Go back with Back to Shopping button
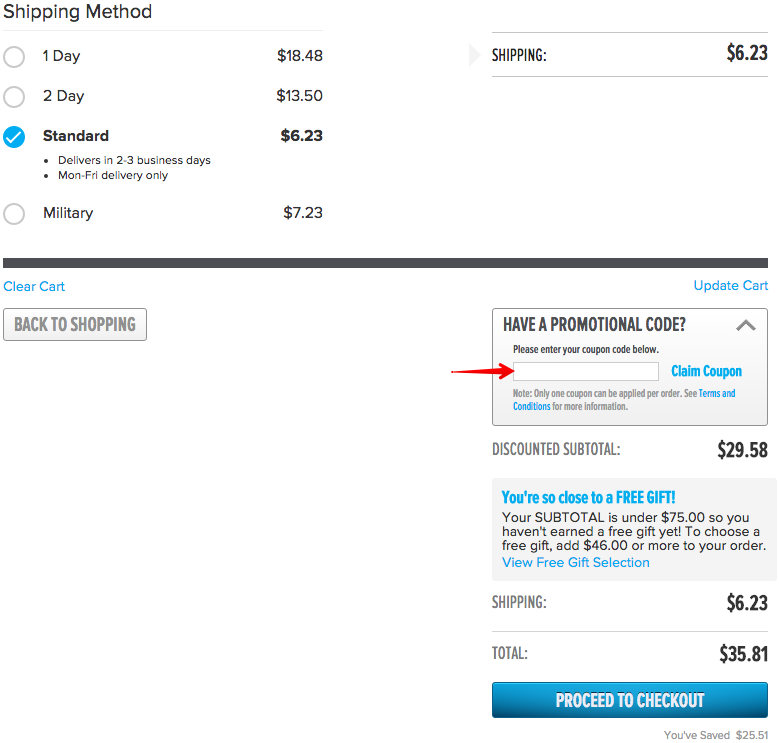The height and width of the screenshot is (743, 779). pos(75,325)
